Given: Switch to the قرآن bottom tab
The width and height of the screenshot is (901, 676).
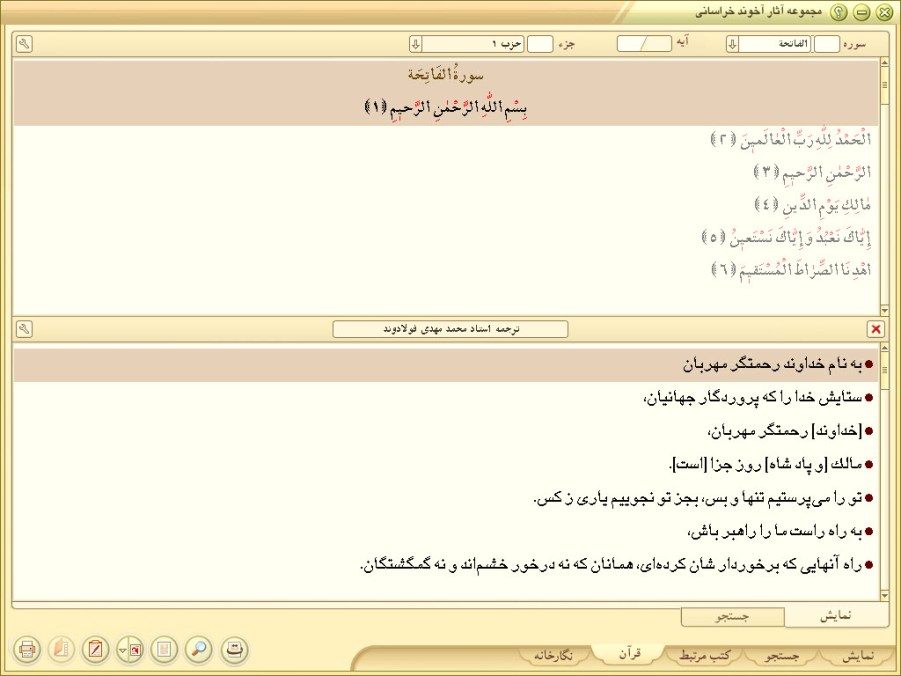Looking at the screenshot, I should pos(629,654).
